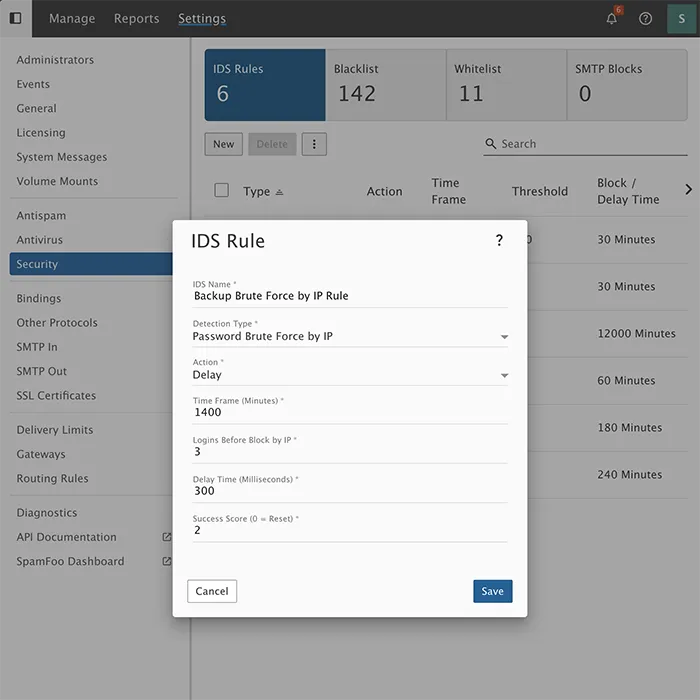Toggle the select-all checkbox in table header
The height and width of the screenshot is (700, 700).
(221, 190)
